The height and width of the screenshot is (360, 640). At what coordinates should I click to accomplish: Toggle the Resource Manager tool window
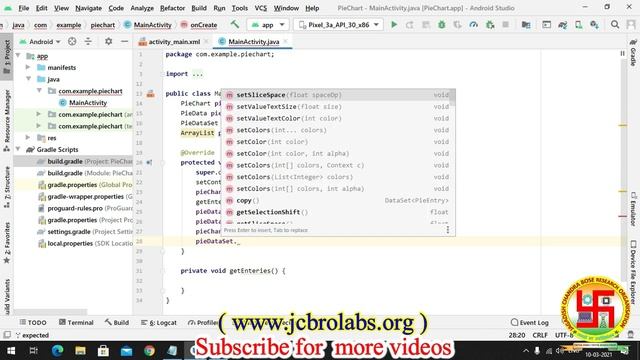pyautogui.click(x=7, y=120)
